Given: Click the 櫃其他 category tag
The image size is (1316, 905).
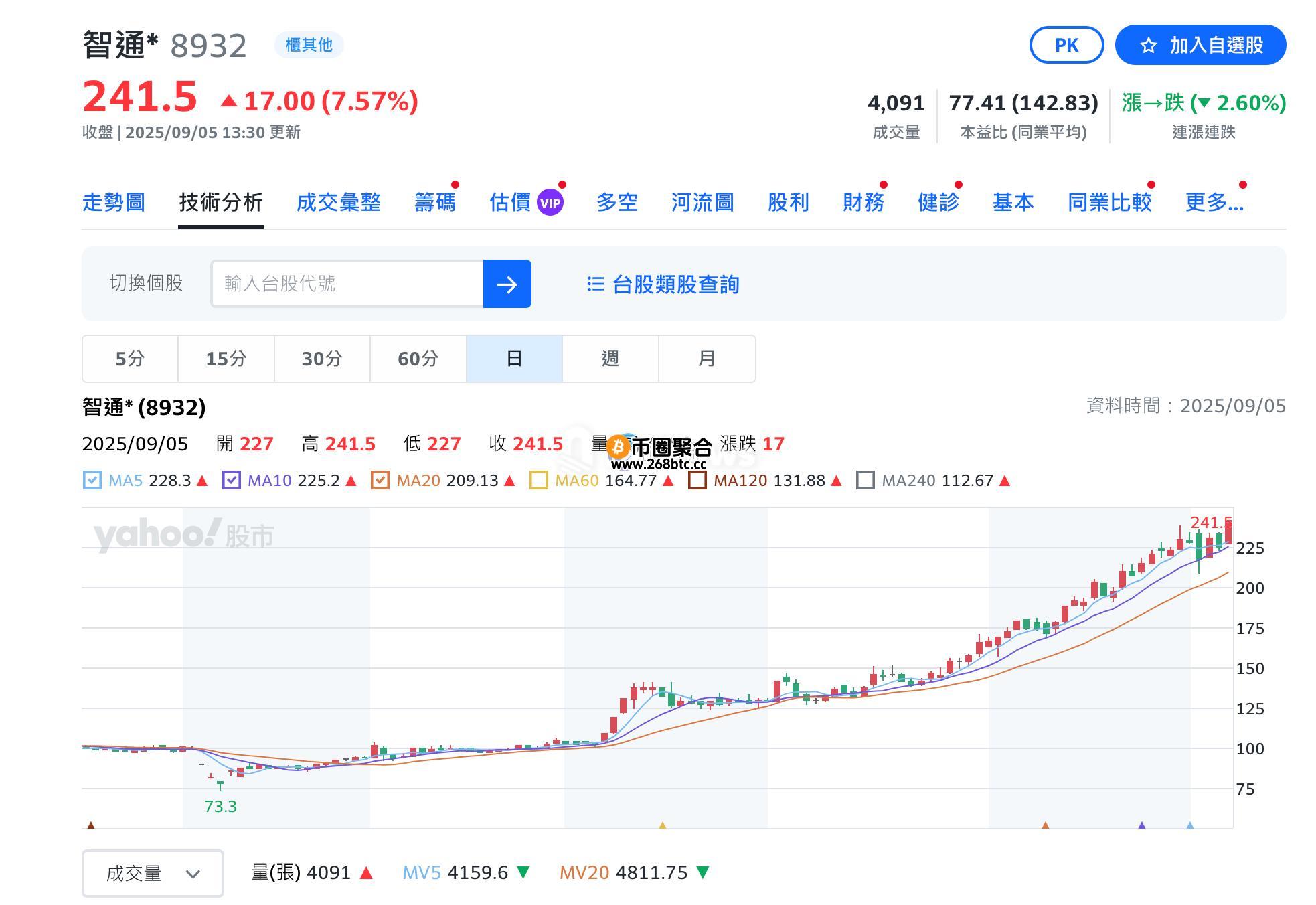Looking at the screenshot, I should point(309,45).
